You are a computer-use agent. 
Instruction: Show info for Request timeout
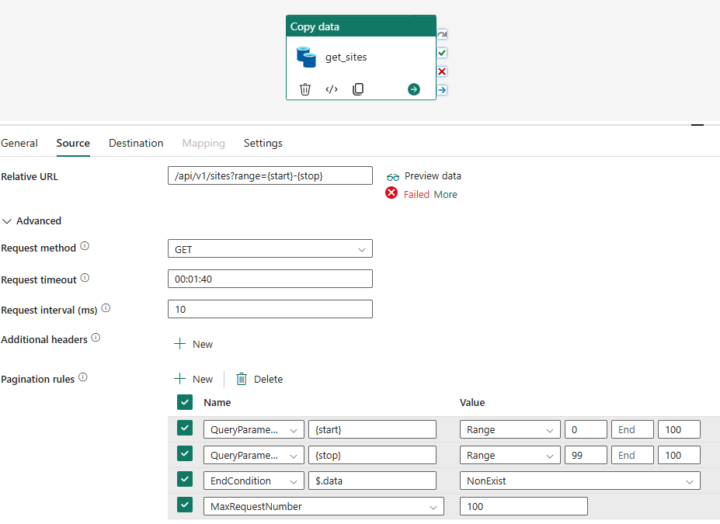[85, 278]
